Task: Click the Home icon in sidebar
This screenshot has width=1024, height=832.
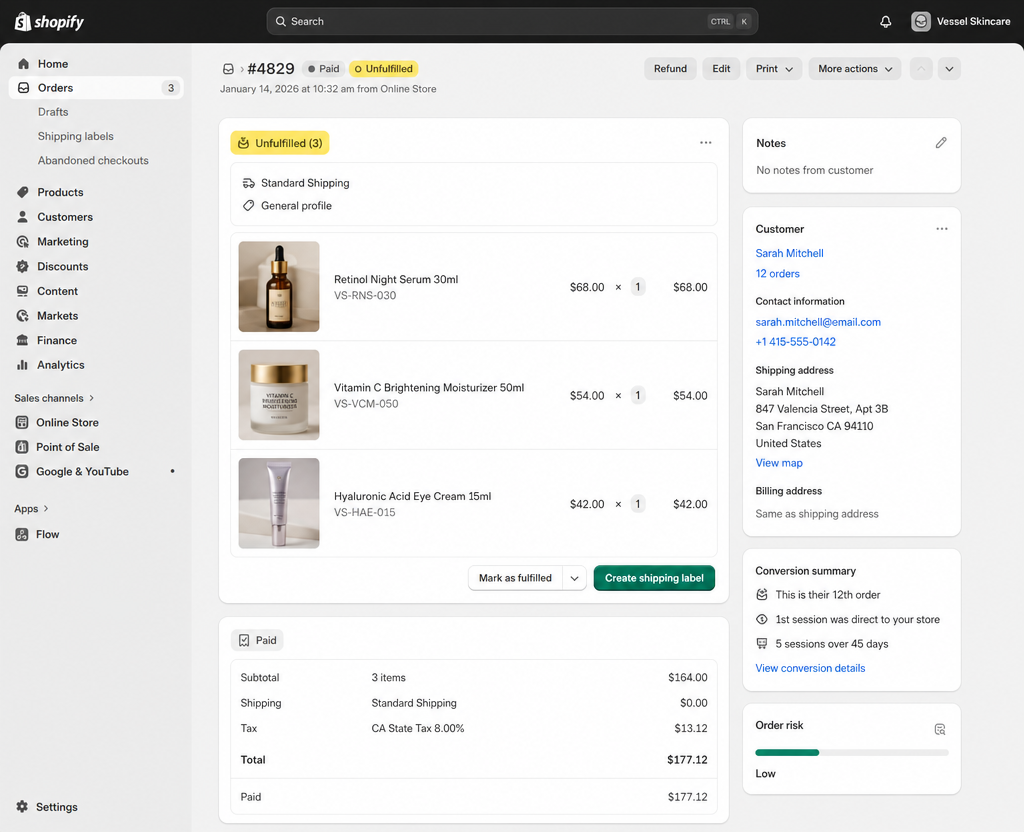Action: 24,63
